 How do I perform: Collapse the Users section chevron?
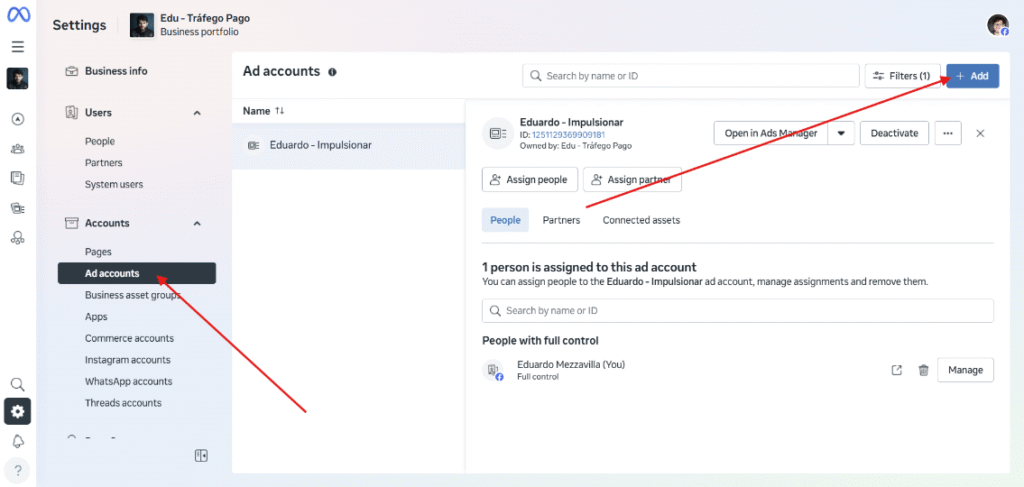[197, 113]
